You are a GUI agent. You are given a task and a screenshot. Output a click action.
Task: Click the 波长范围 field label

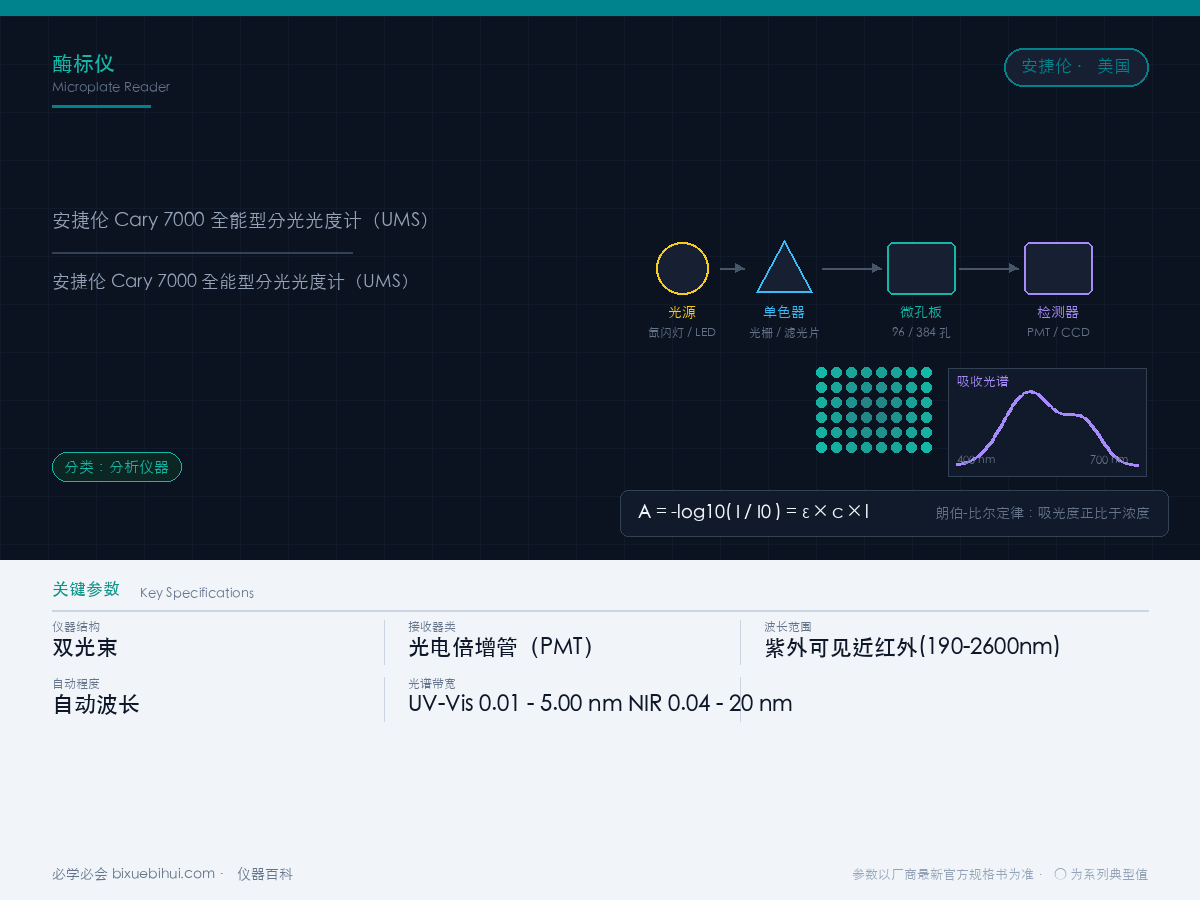[x=788, y=626]
